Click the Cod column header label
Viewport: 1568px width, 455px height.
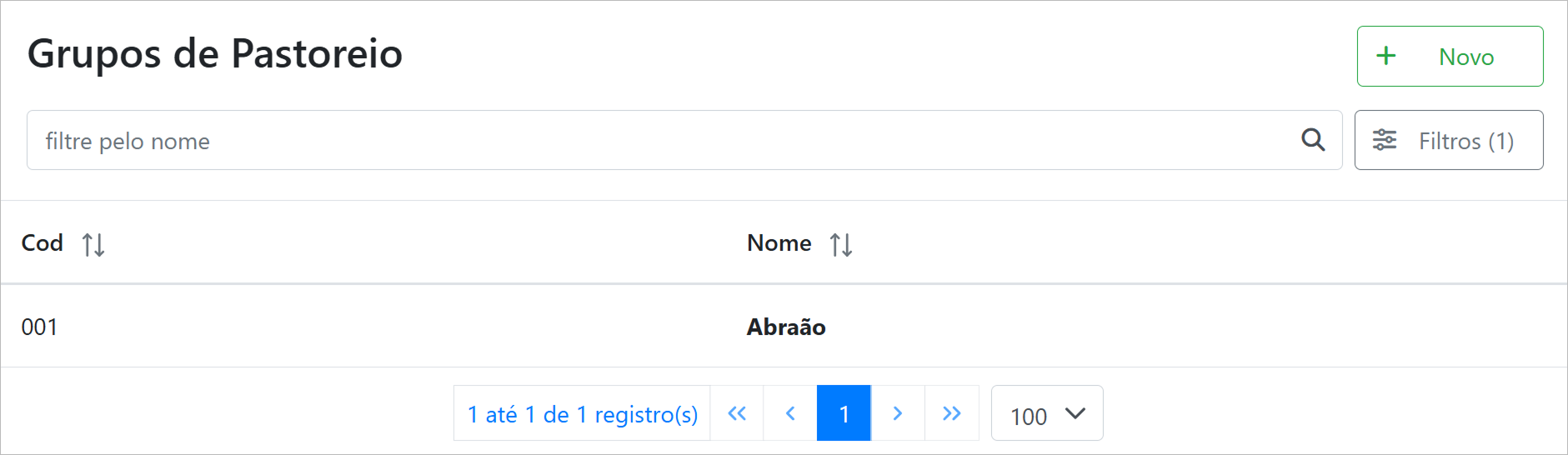click(x=43, y=243)
